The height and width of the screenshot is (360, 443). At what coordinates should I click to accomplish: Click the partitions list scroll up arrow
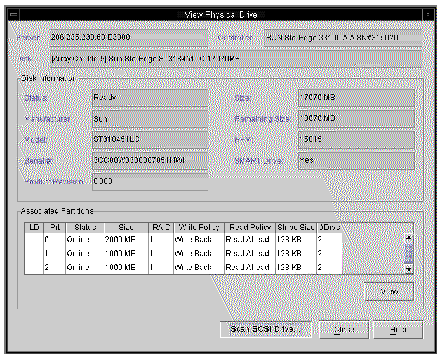(409, 238)
